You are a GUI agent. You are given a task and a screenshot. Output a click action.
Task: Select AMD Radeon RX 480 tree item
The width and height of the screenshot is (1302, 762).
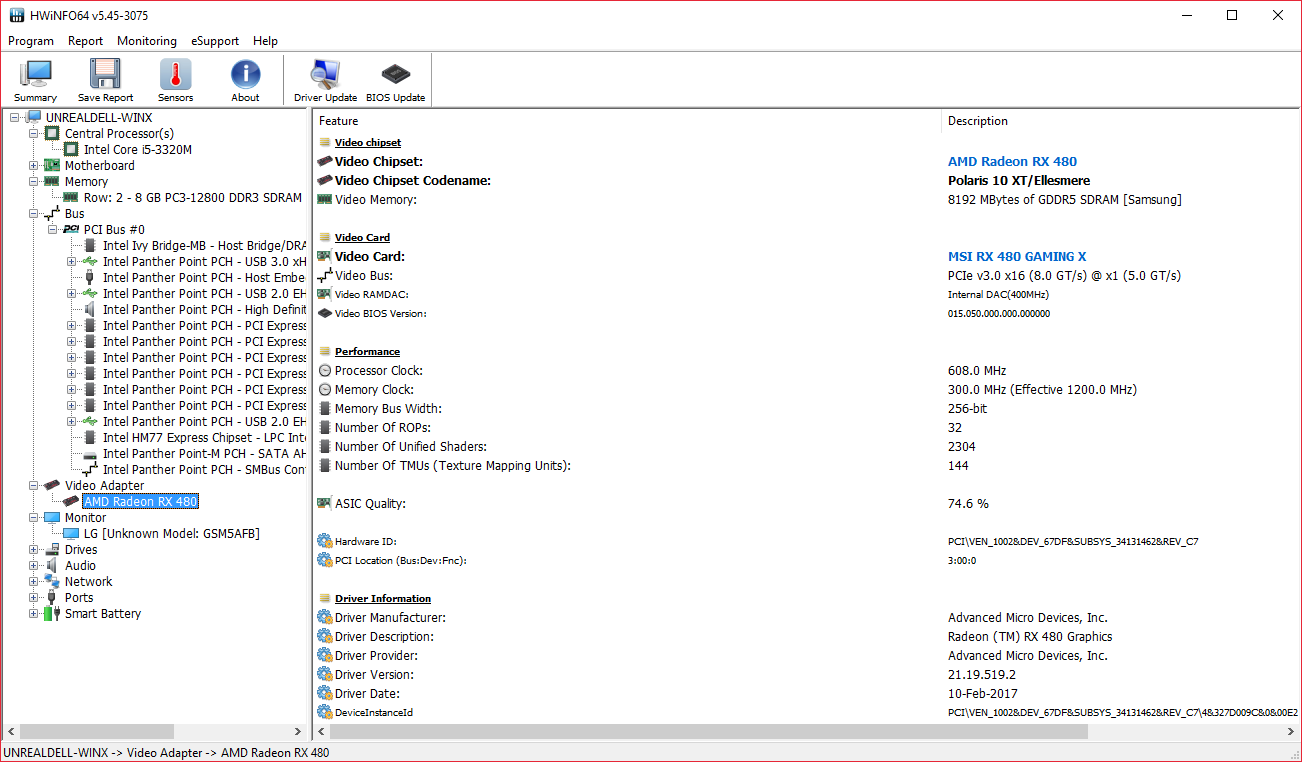(141, 502)
